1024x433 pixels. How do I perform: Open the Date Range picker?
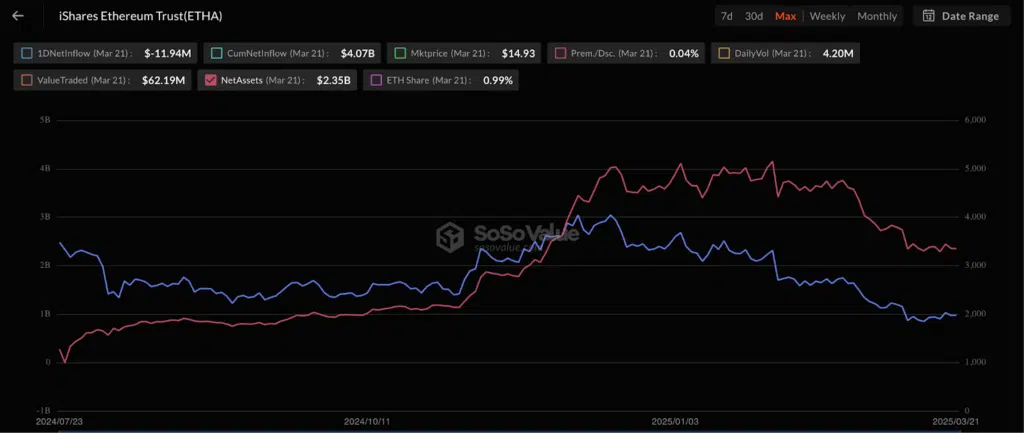coord(961,16)
